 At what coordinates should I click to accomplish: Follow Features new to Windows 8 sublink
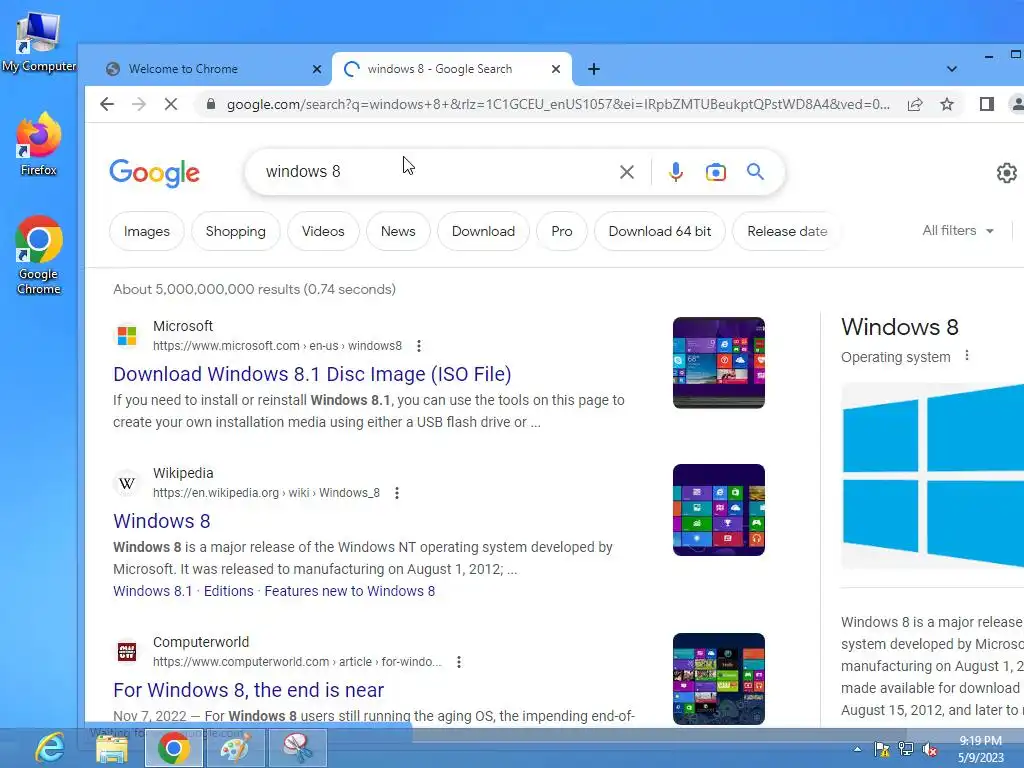click(x=349, y=591)
